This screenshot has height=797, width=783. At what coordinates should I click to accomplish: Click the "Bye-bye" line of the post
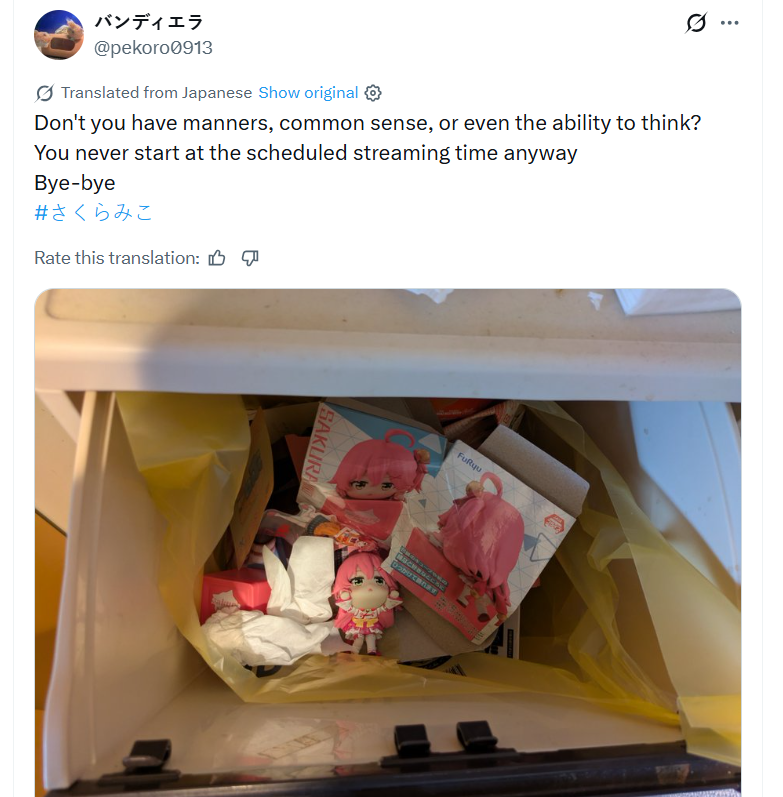point(75,182)
